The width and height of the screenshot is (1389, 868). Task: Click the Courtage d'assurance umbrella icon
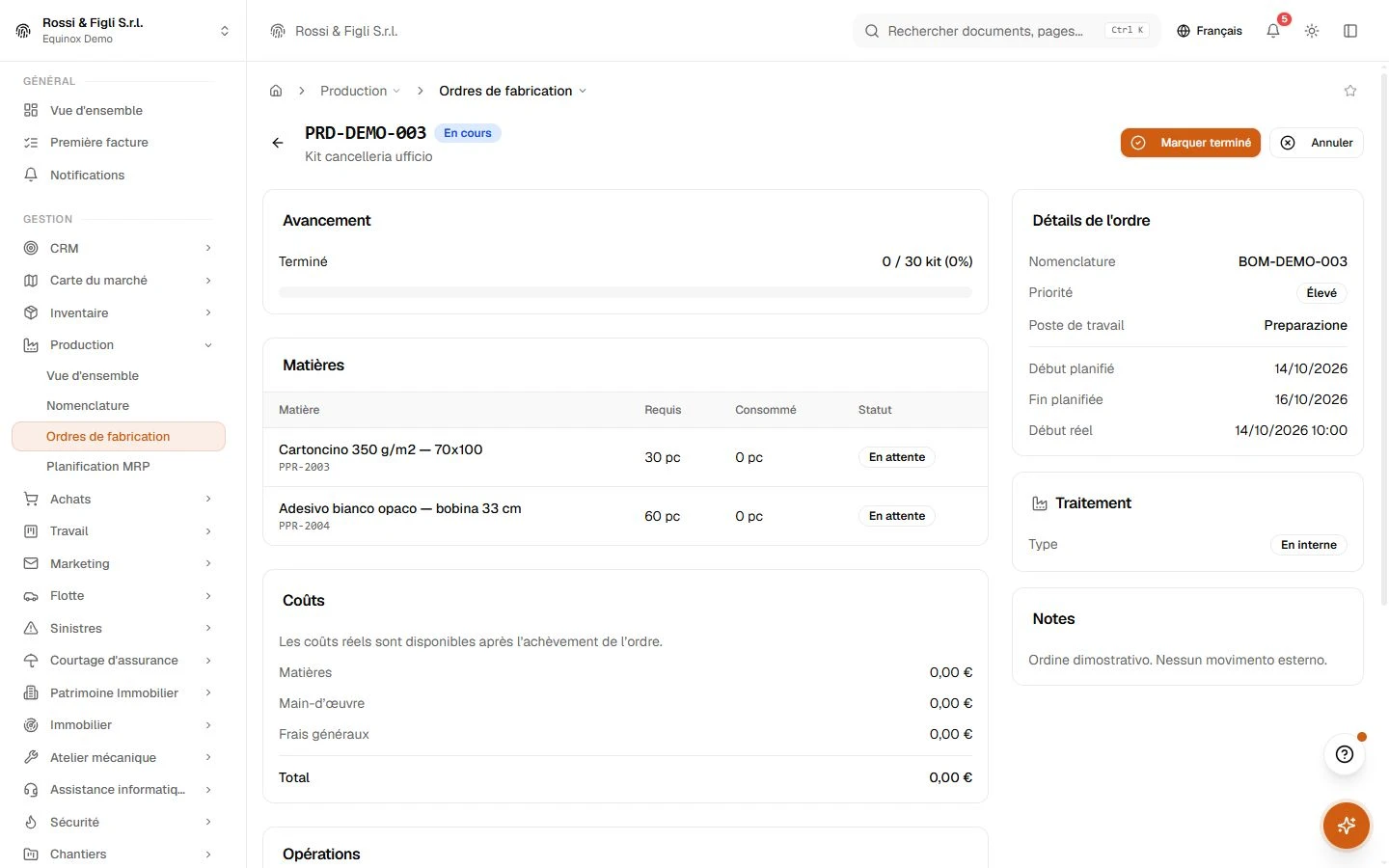(x=31, y=661)
